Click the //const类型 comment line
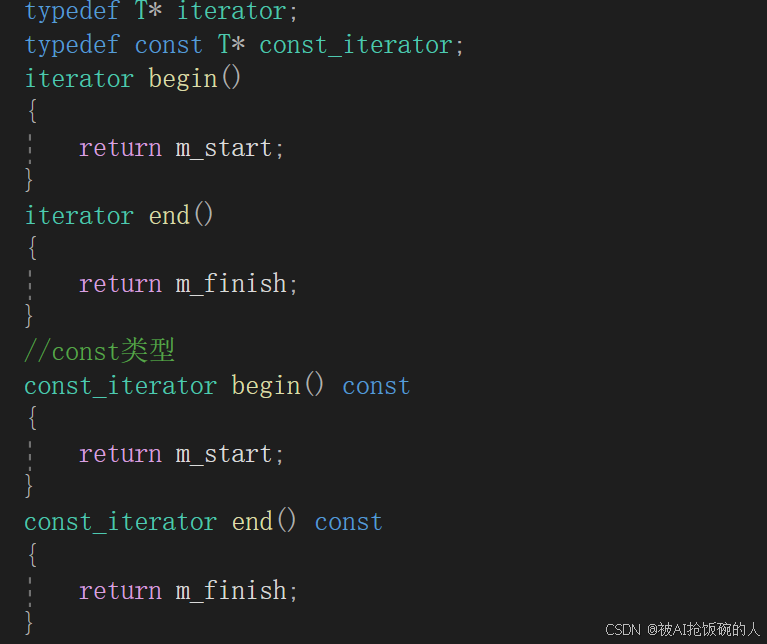767x644 pixels. pos(99,351)
